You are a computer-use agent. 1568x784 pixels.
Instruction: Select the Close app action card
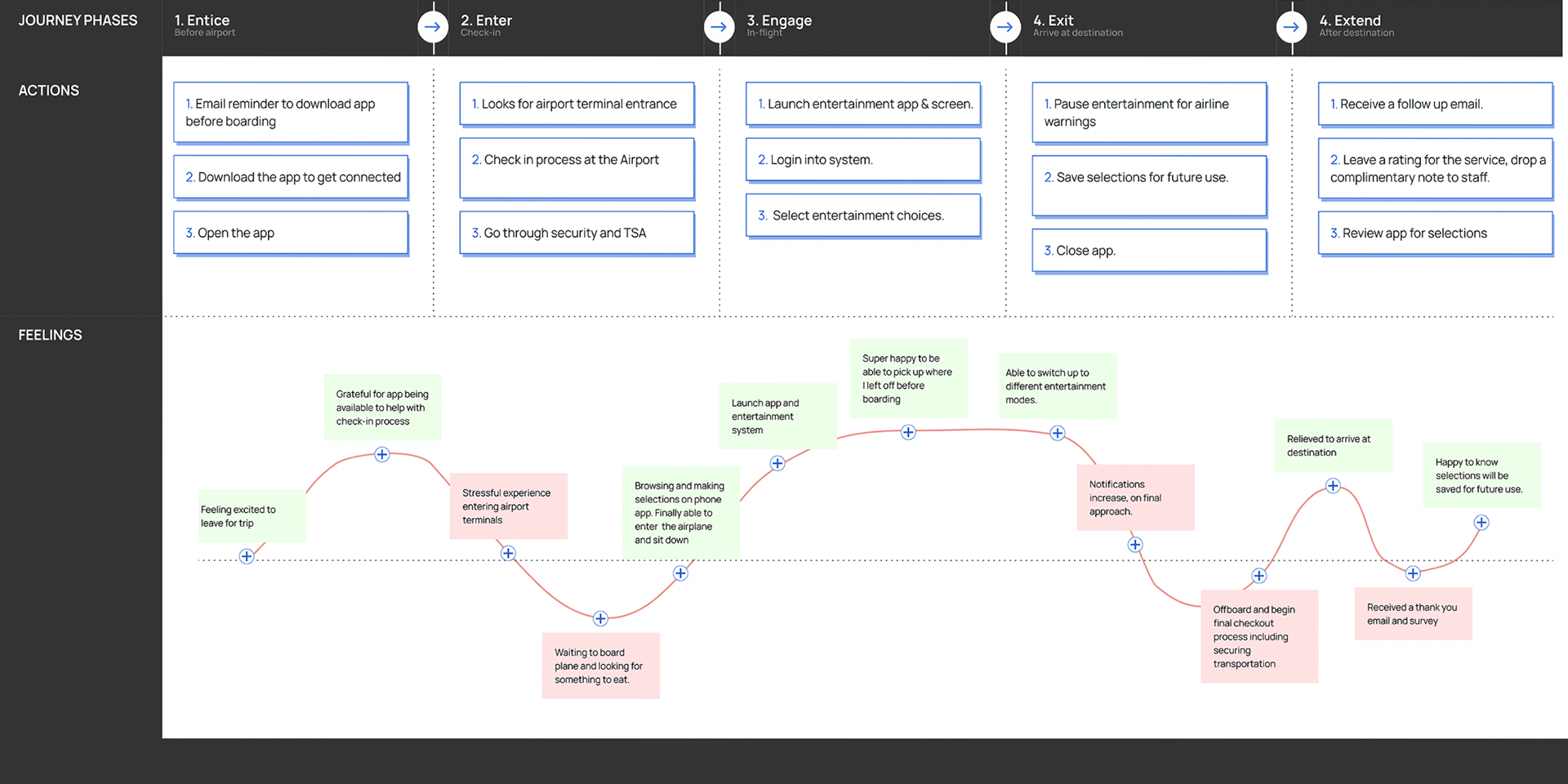click(1149, 251)
